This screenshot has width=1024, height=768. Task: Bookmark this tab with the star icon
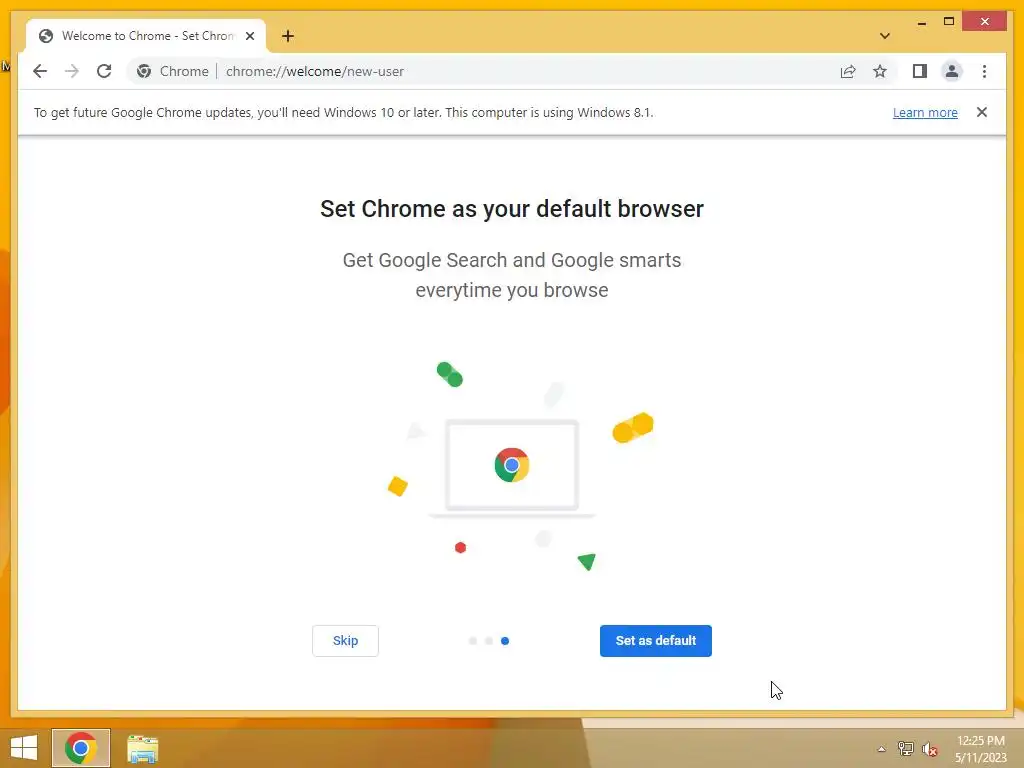880,71
